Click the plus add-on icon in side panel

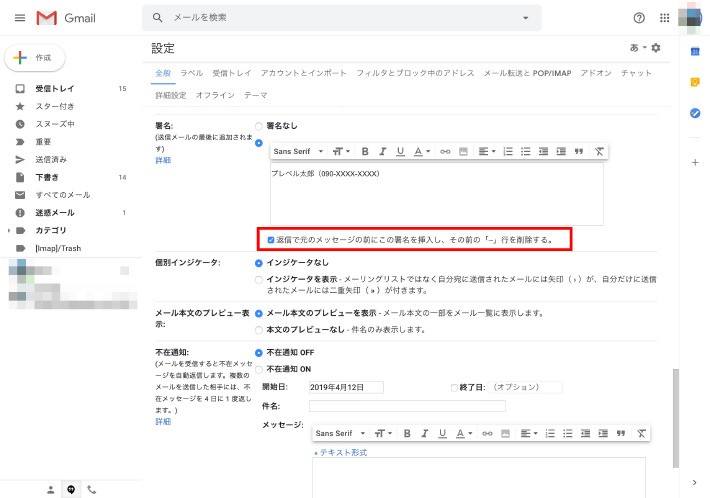point(695,163)
